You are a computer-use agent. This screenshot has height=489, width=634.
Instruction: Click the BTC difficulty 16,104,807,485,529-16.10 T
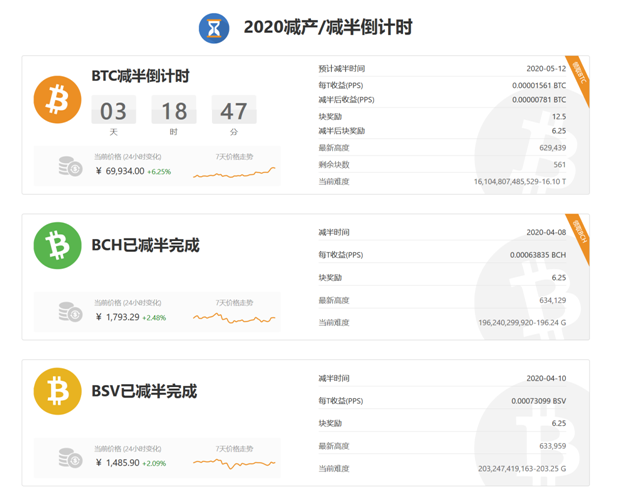tap(520, 182)
